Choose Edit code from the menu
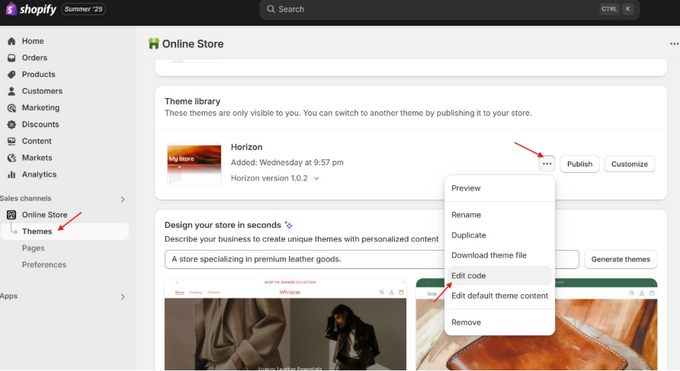The image size is (680, 371). click(500, 276)
